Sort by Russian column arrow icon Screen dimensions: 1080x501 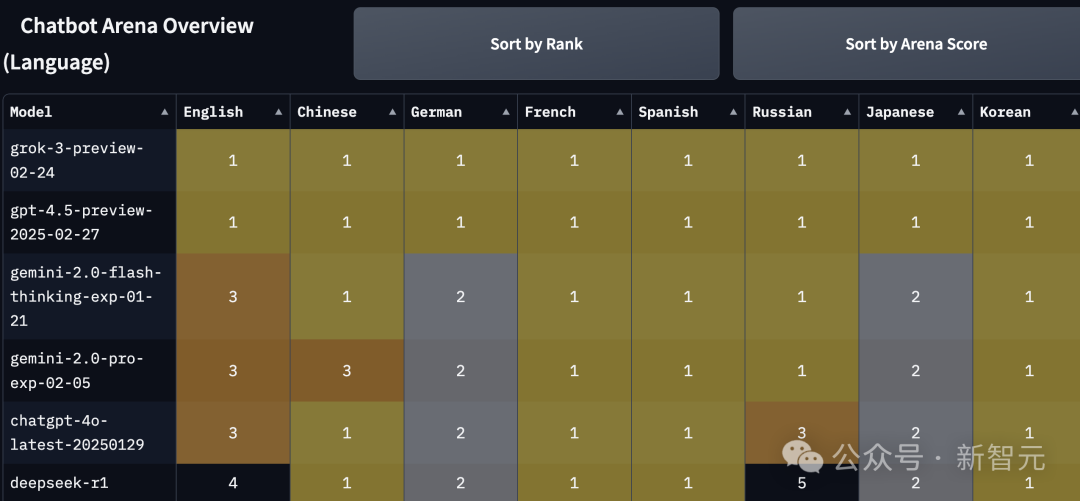847,112
